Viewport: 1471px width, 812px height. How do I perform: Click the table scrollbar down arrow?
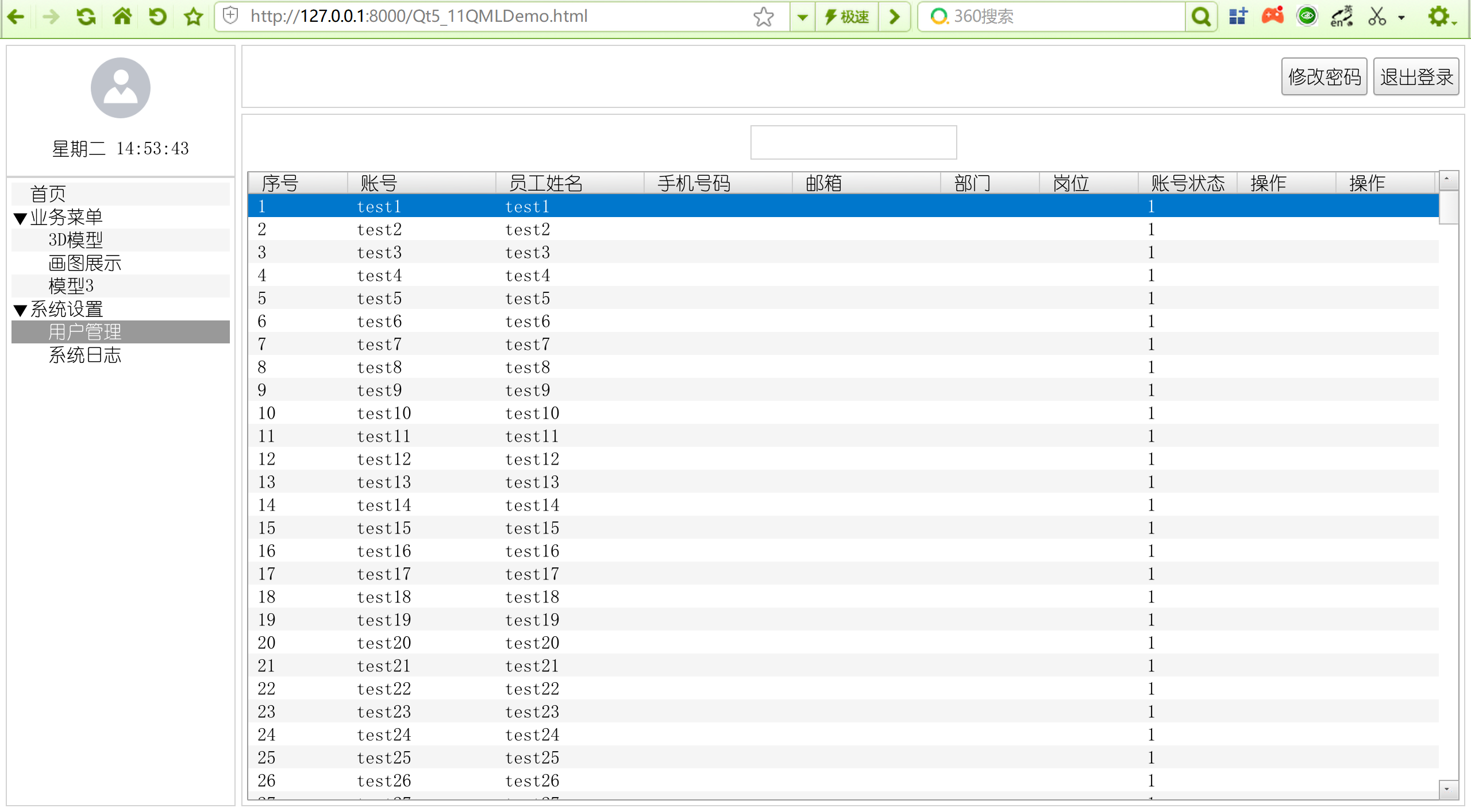point(1447,789)
